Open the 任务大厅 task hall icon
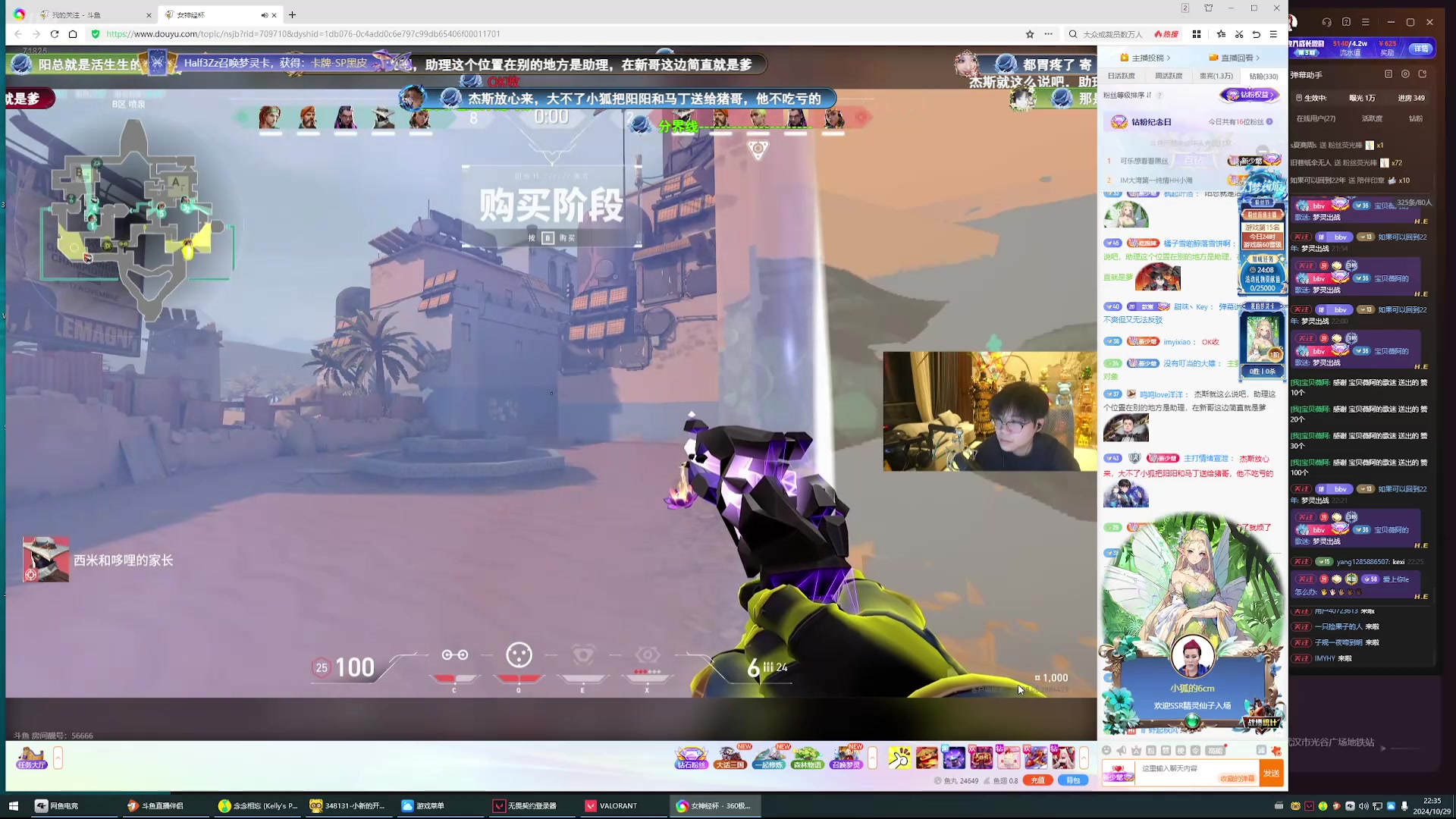This screenshot has width=1456, height=819. pyautogui.click(x=31, y=758)
